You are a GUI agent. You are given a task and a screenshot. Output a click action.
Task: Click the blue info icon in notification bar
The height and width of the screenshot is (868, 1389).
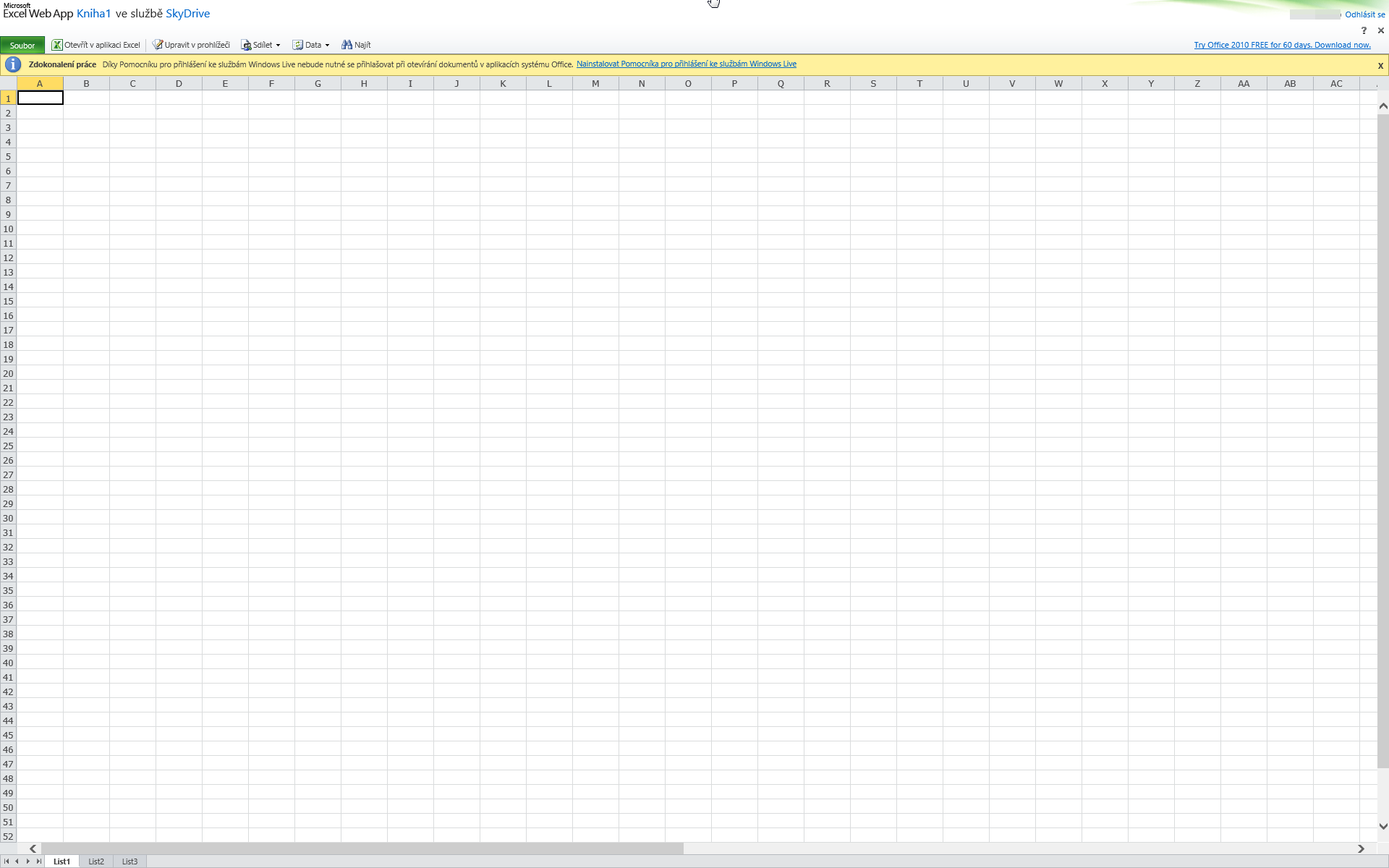pos(13,64)
